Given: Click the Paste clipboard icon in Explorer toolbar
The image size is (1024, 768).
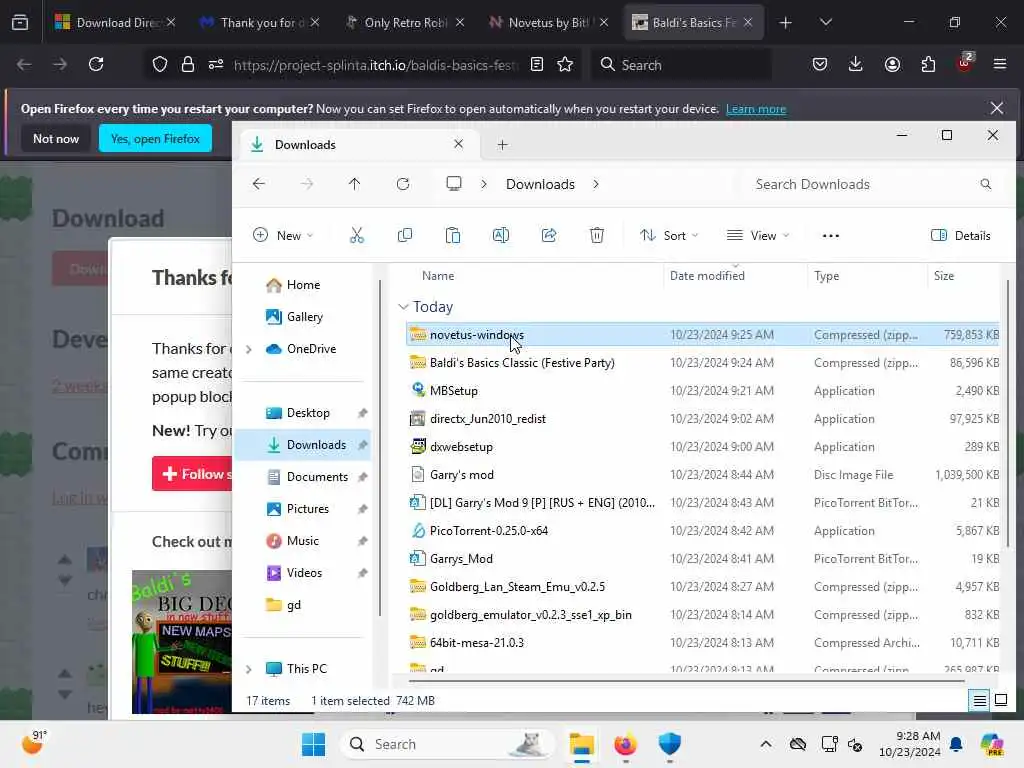Looking at the screenshot, I should click(453, 236).
